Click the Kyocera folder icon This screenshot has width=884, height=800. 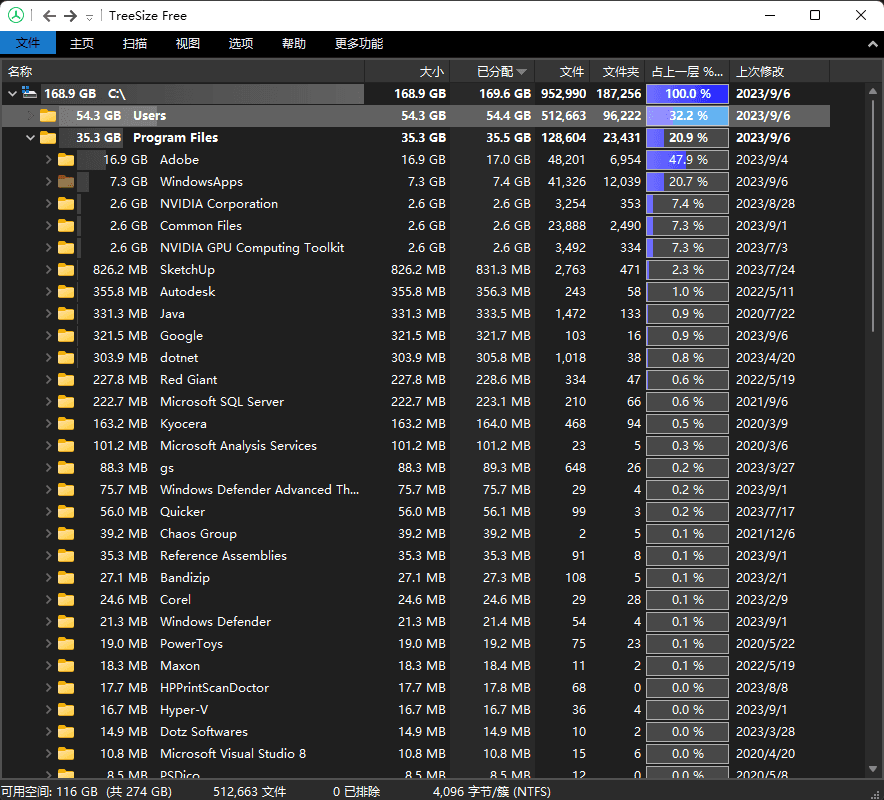point(66,423)
